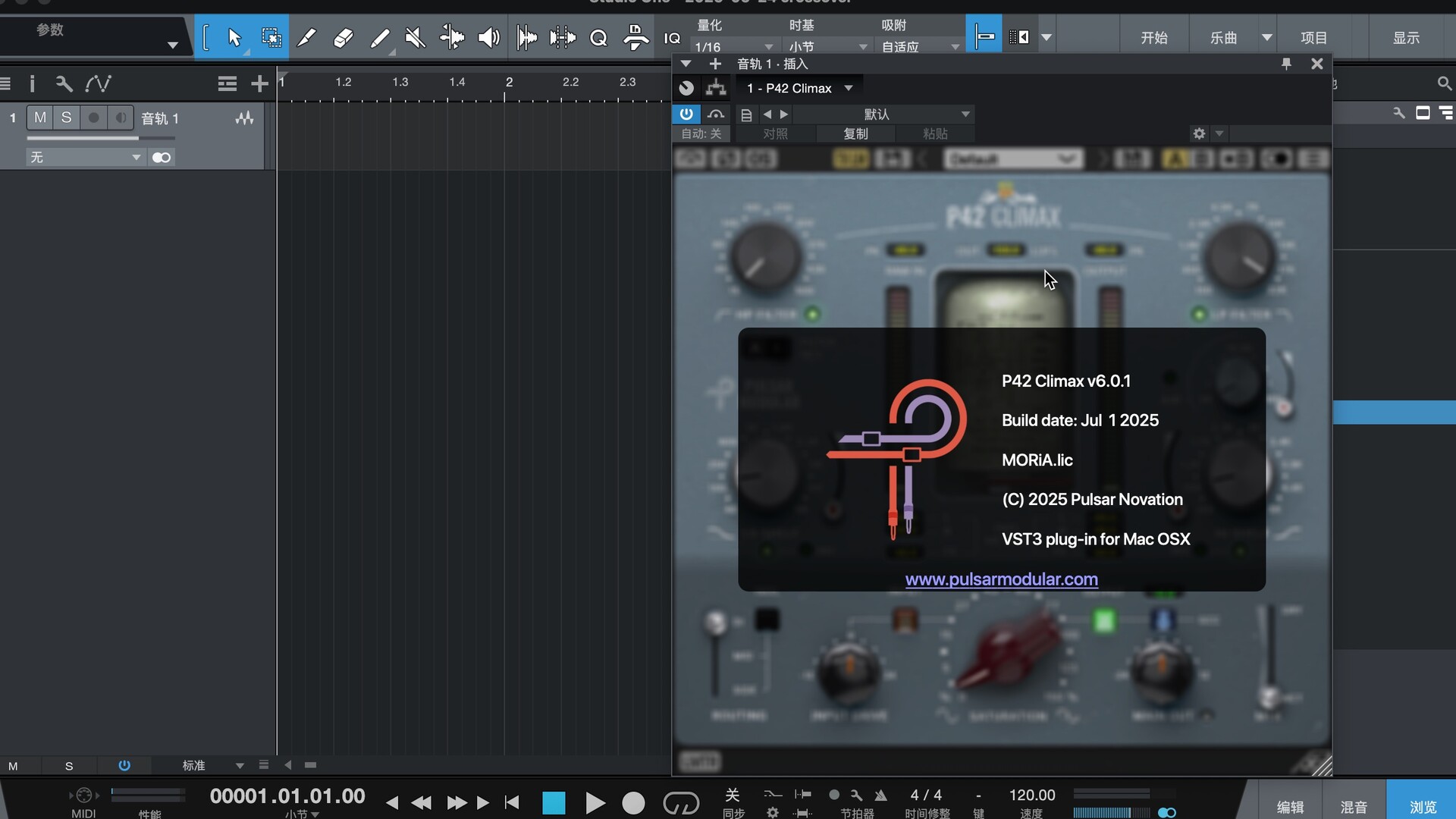Select the Mute tool icon
Viewport: 1456px width, 819px height.
(x=415, y=37)
